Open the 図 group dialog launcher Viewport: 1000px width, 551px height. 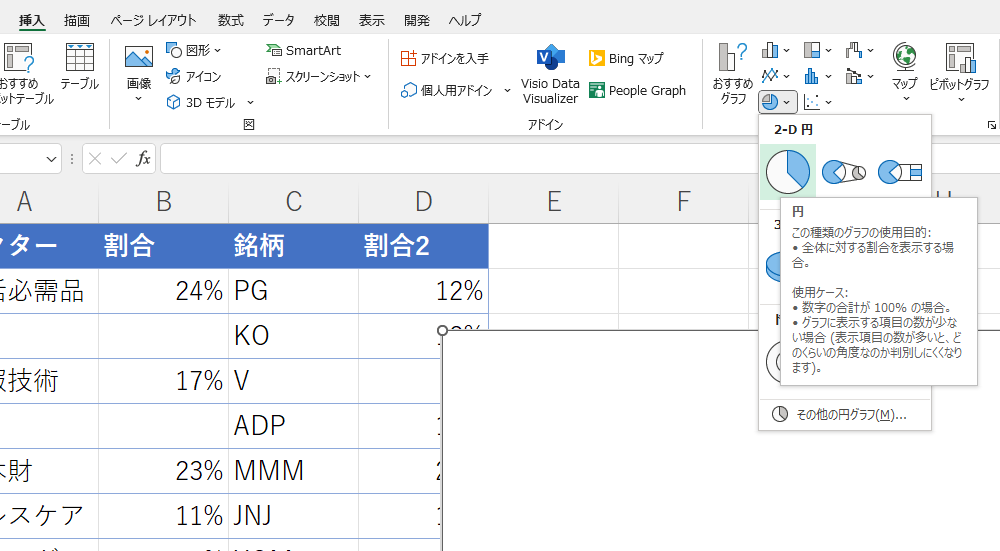(x=249, y=124)
